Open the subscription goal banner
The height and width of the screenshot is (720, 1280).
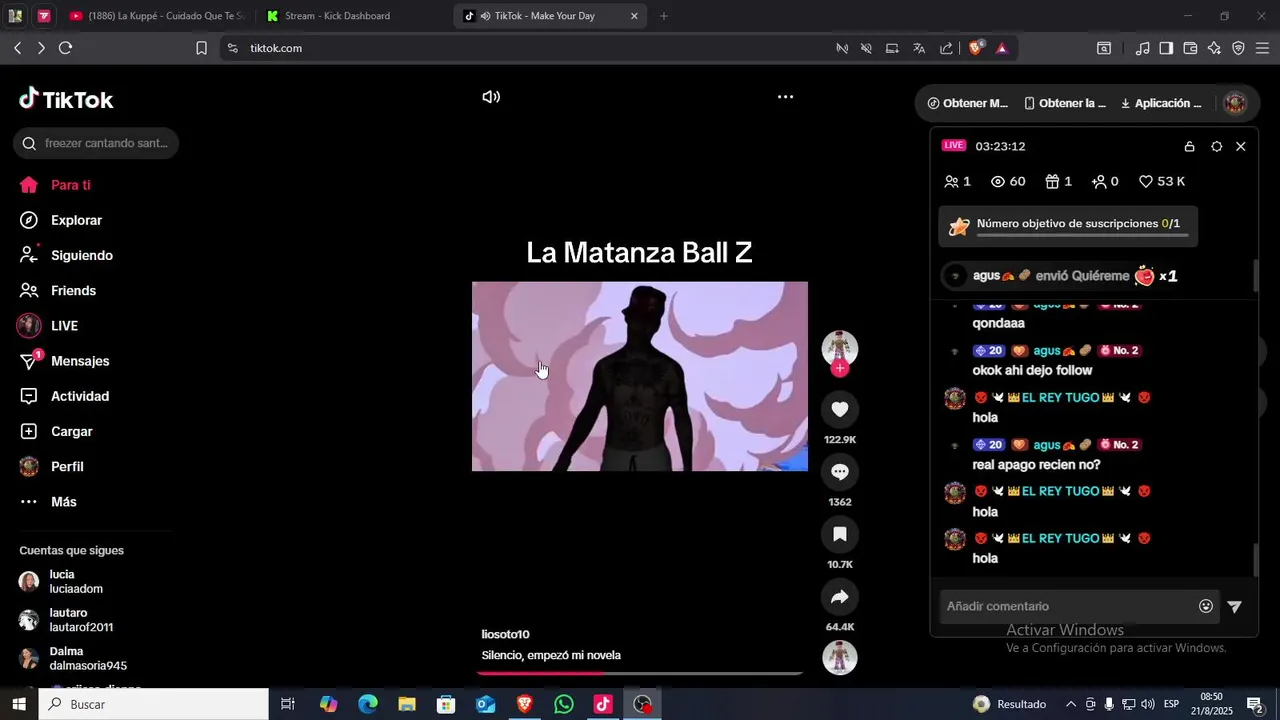coord(1068,226)
